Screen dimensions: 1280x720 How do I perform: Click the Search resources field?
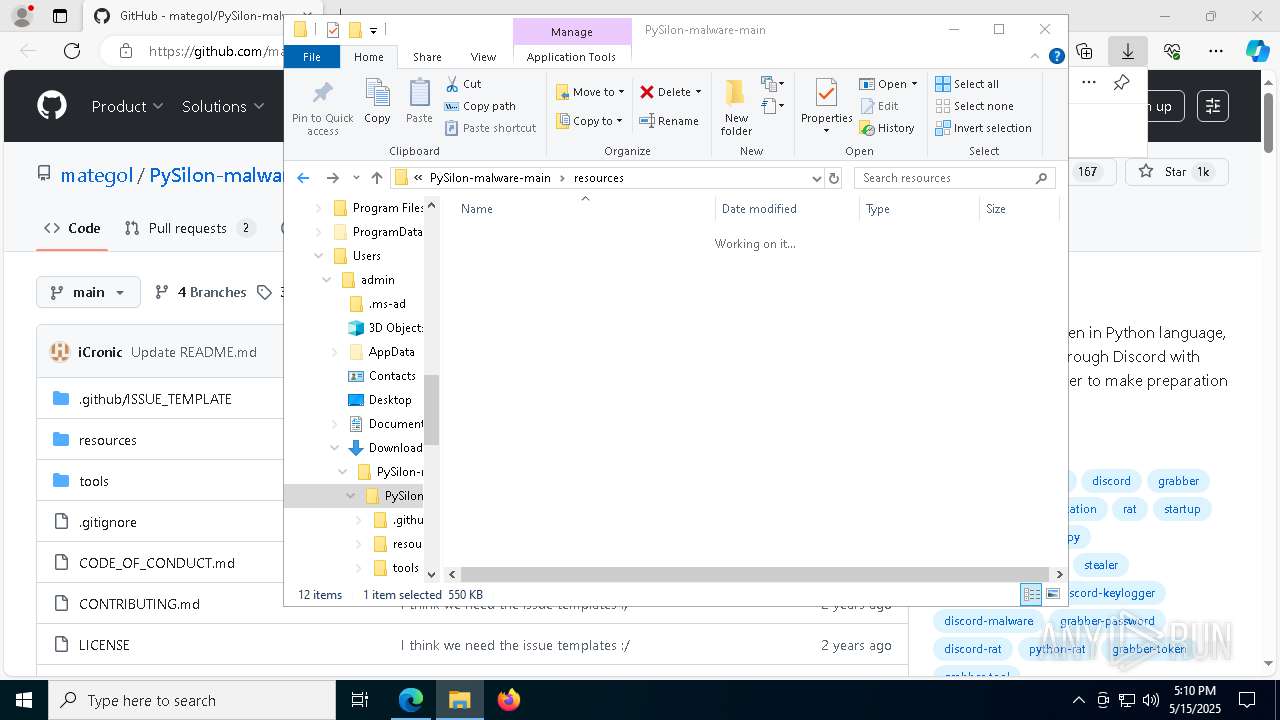click(955, 178)
